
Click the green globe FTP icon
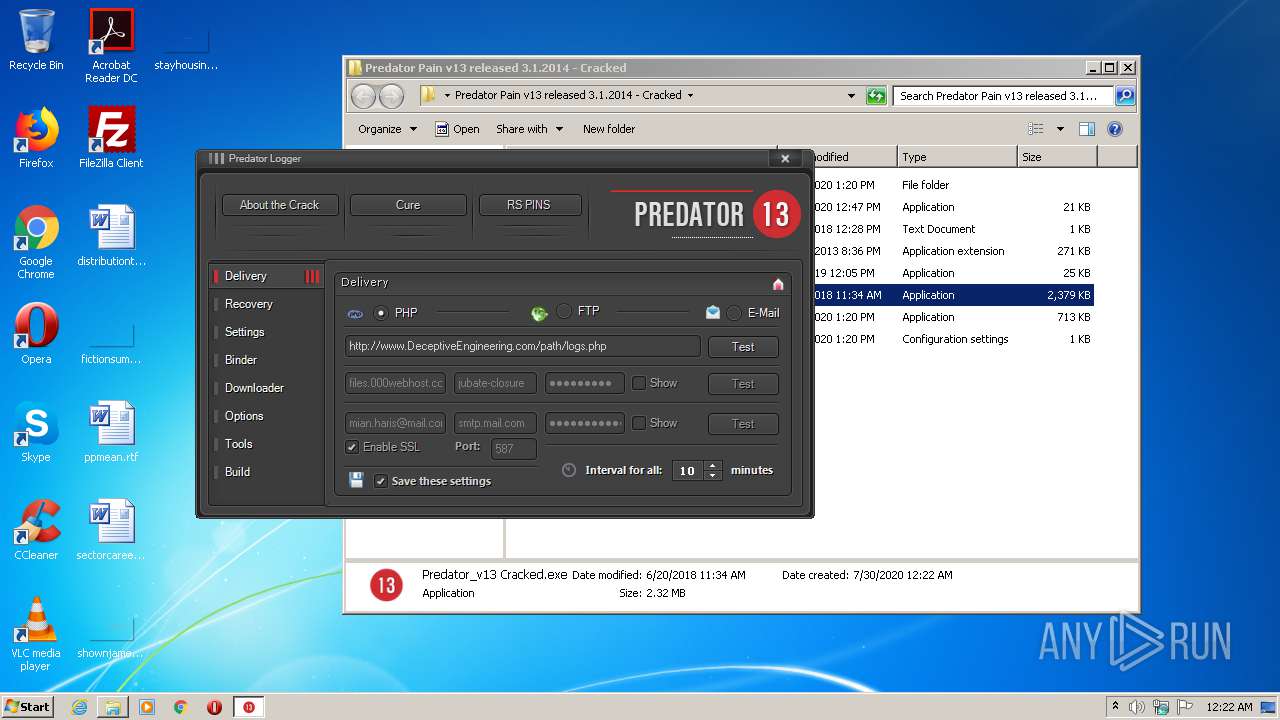(x=539, y=313)
